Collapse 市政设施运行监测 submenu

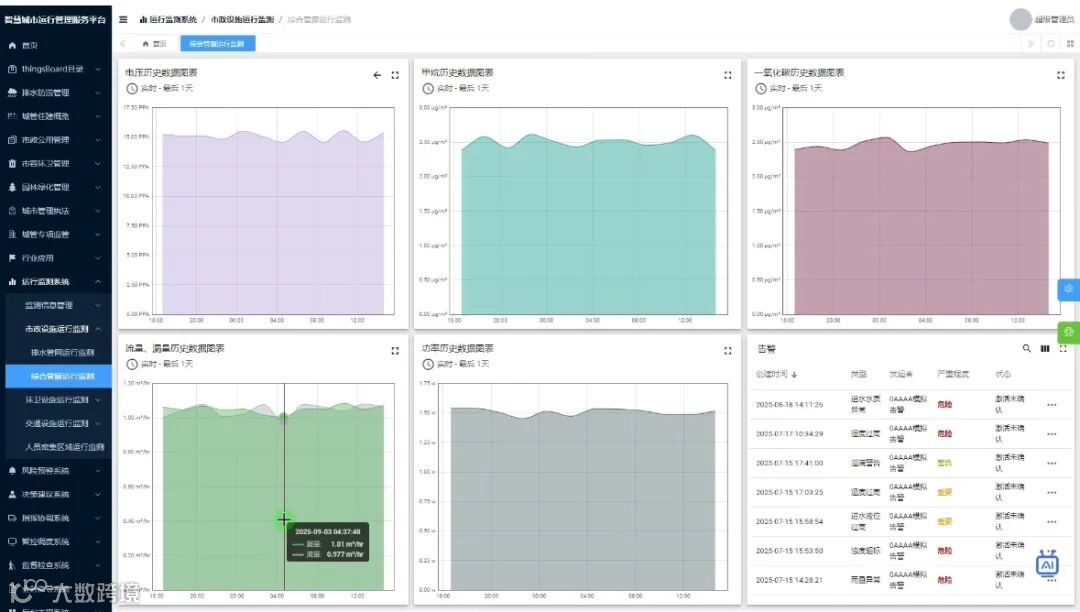59,328
